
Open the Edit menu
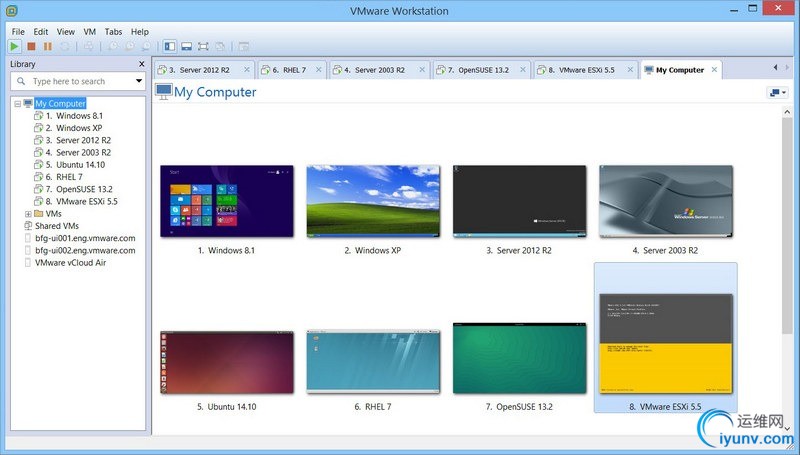[x=41, y=32]
